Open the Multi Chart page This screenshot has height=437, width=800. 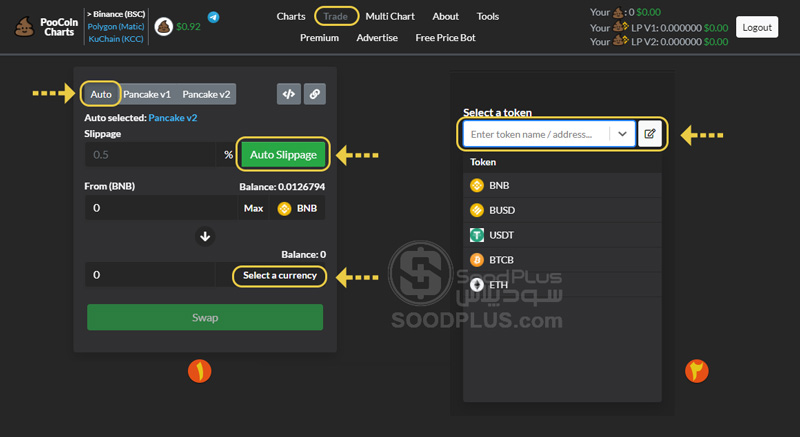390,16
